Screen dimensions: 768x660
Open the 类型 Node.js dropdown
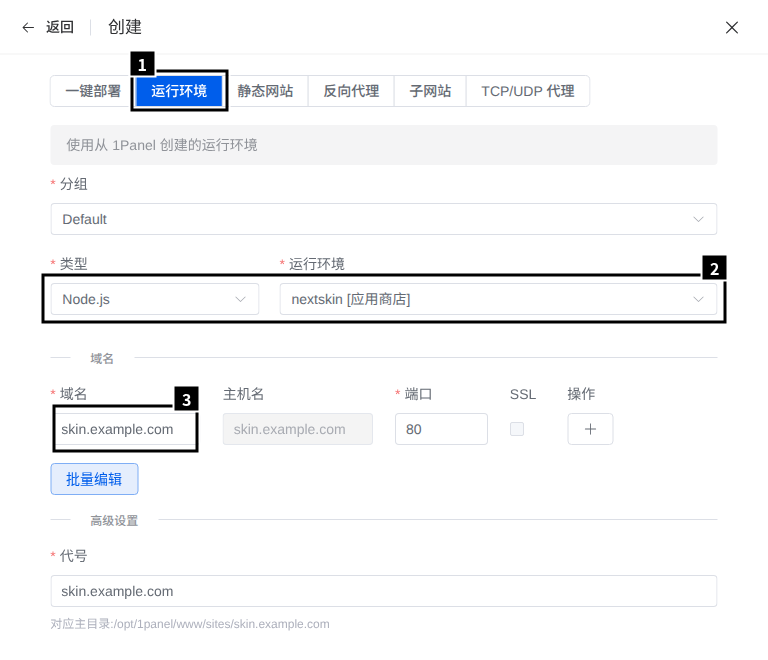coord(155,299)
